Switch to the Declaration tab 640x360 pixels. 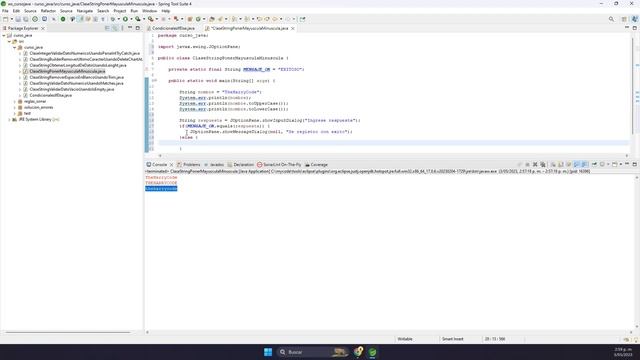240,164
